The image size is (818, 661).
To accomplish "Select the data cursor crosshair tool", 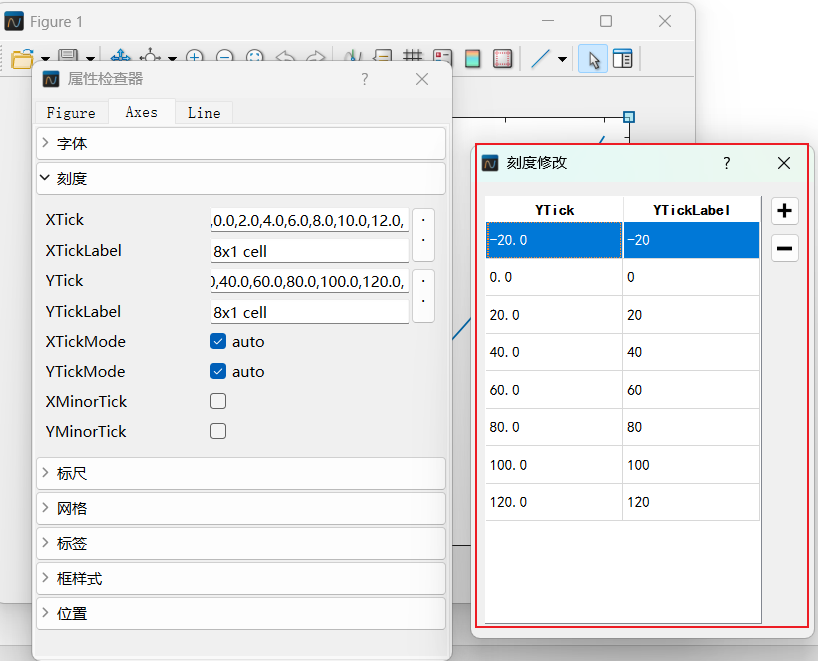I will 150,55.
